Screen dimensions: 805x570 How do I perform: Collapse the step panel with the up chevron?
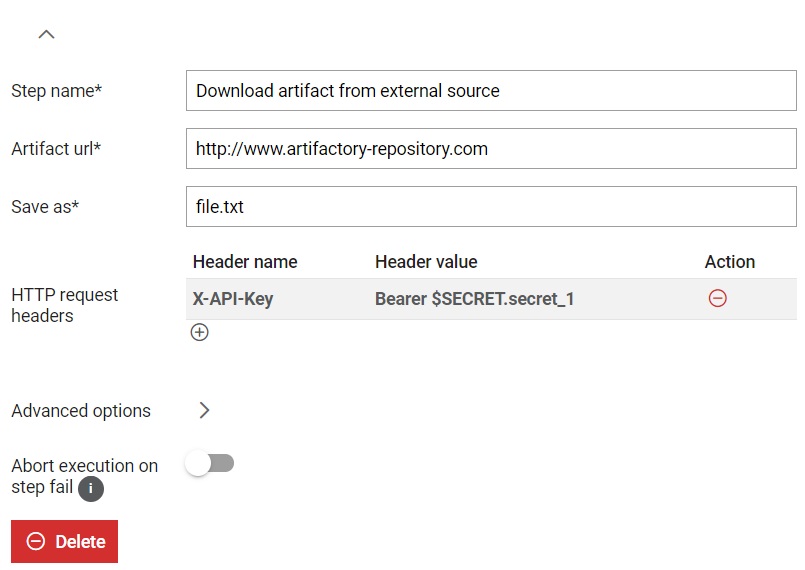pyautogui.click(x=46, y=34)
